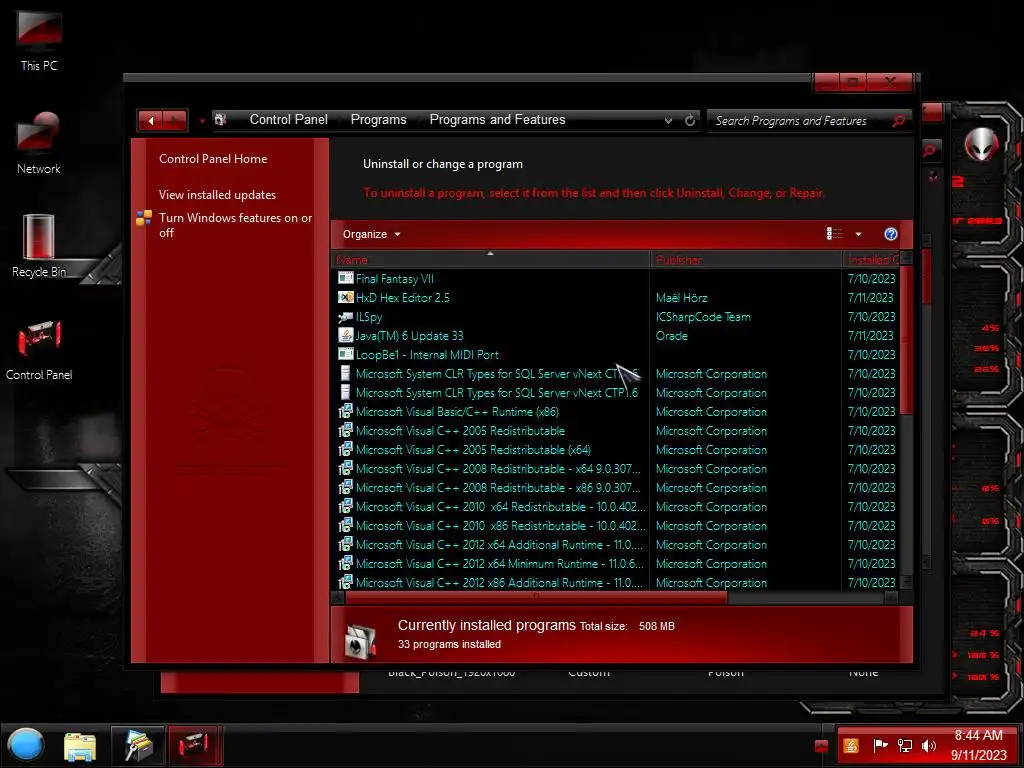This screenshot has height=768, width=1024.
Task: Click the forward navigation arrow
Action: (x=174, y=120)
